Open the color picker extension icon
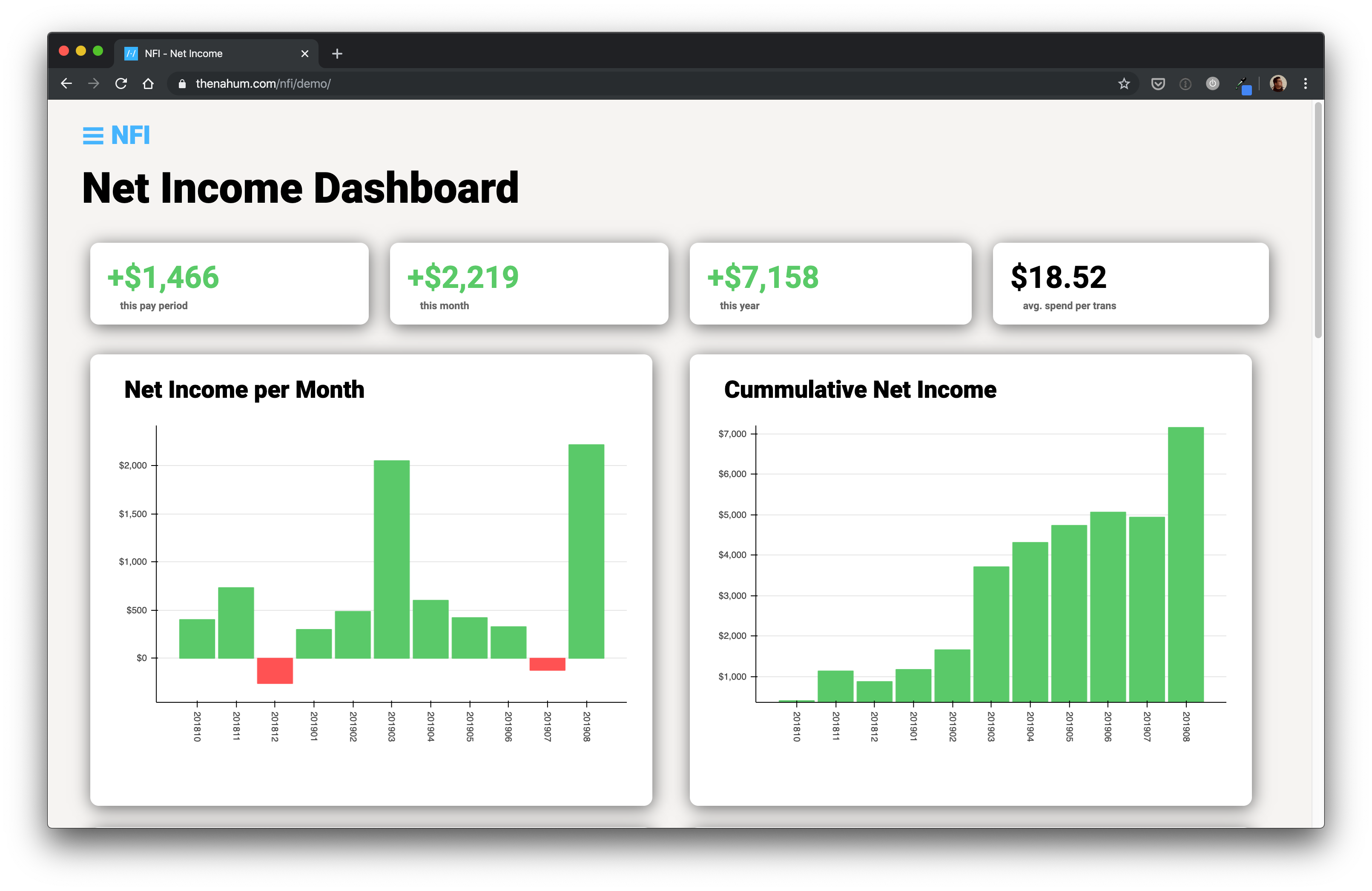This screenshot has width=1372, height=891. (1243, 85)
